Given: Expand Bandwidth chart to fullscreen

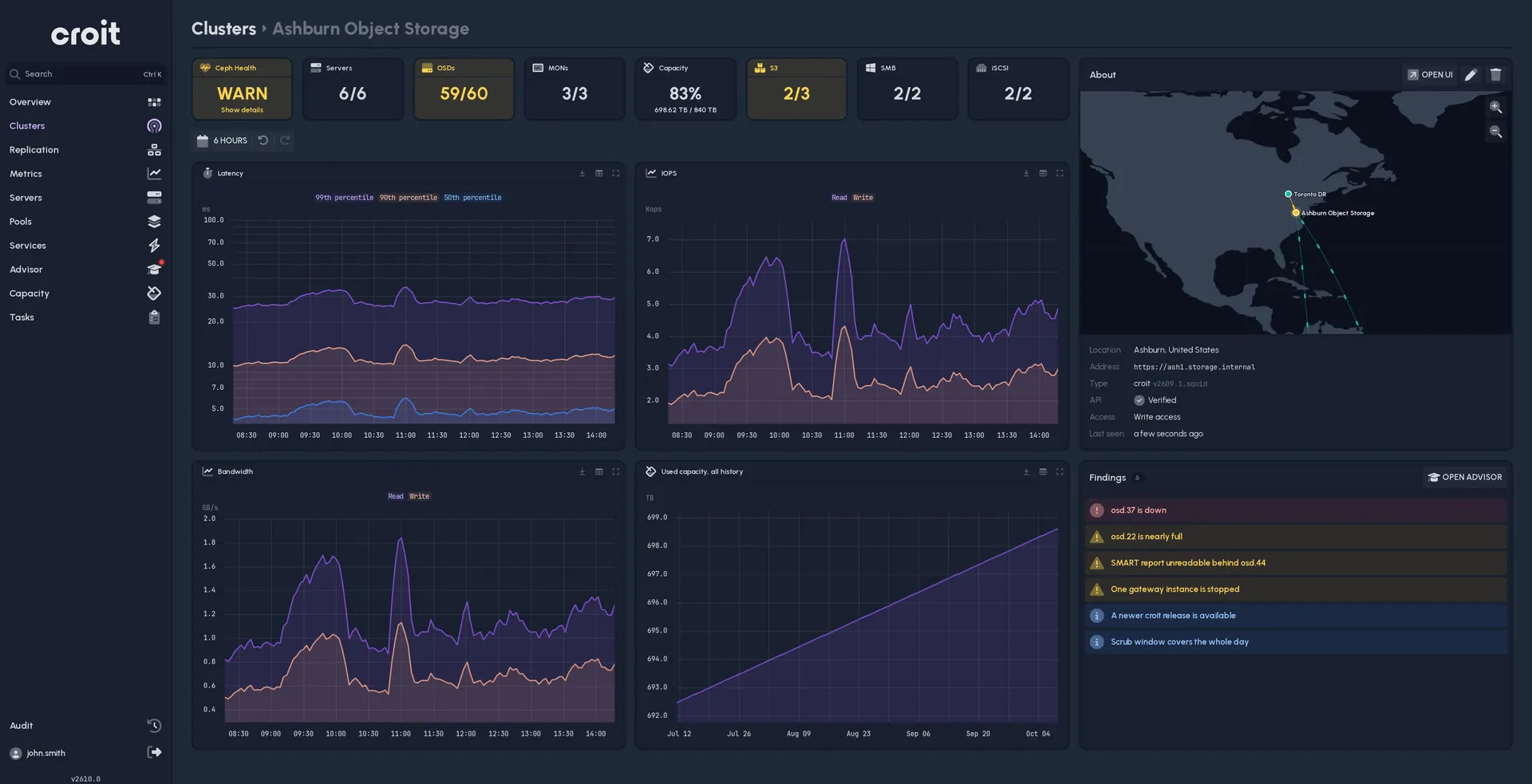Looking at the screenshot, I should [x=615, y=471].
